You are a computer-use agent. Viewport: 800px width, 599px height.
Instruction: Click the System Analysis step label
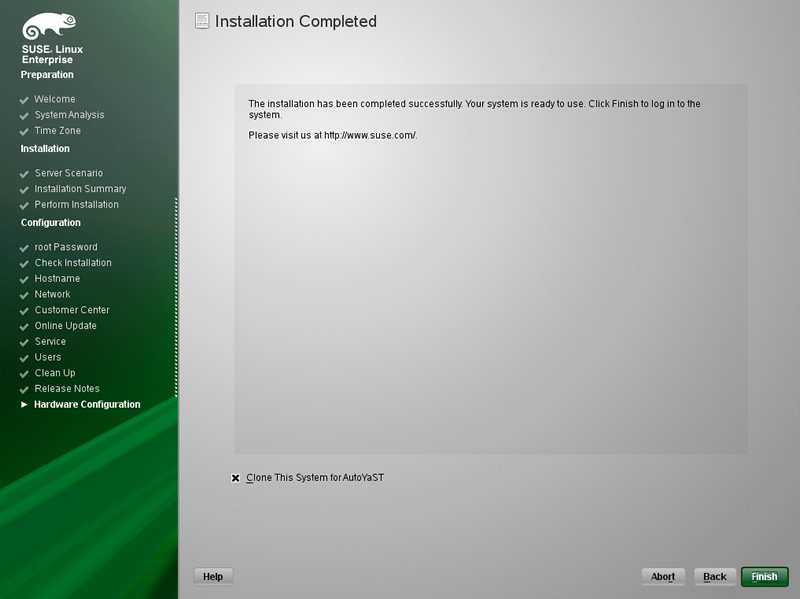pos(69,115)
